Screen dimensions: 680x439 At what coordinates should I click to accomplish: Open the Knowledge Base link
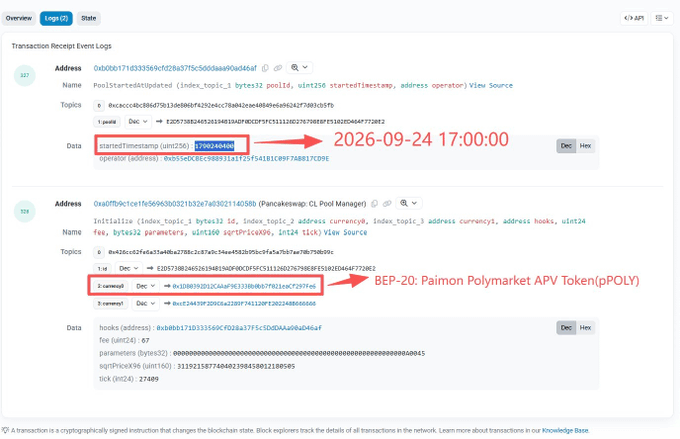pos(565,430)
